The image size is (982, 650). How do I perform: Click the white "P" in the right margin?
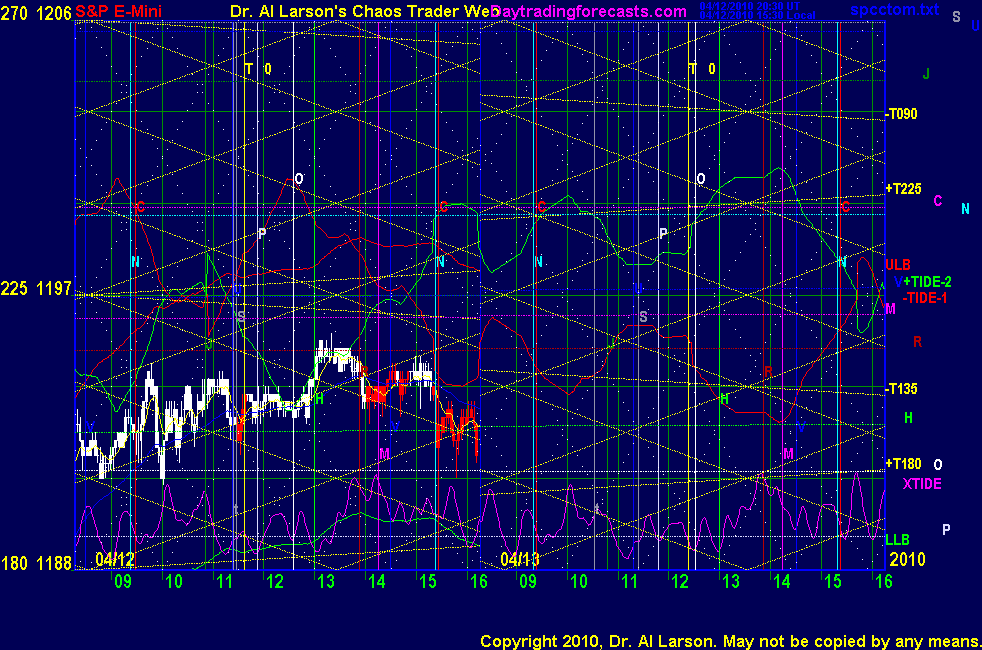click(x=946, y=530)
